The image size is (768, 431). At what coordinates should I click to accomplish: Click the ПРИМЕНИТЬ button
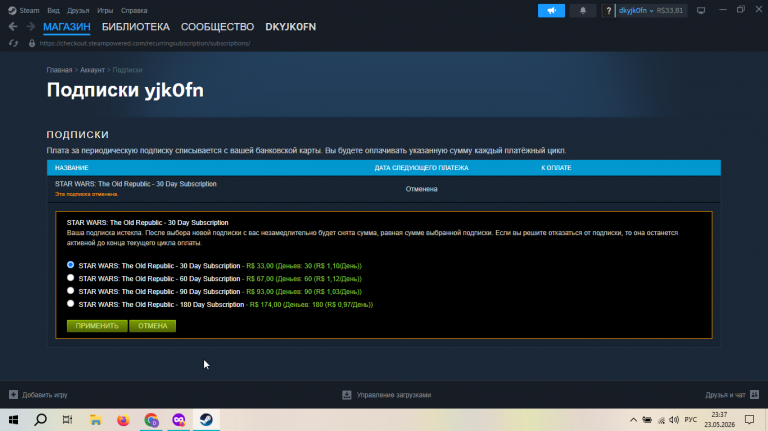pos(97,326)
